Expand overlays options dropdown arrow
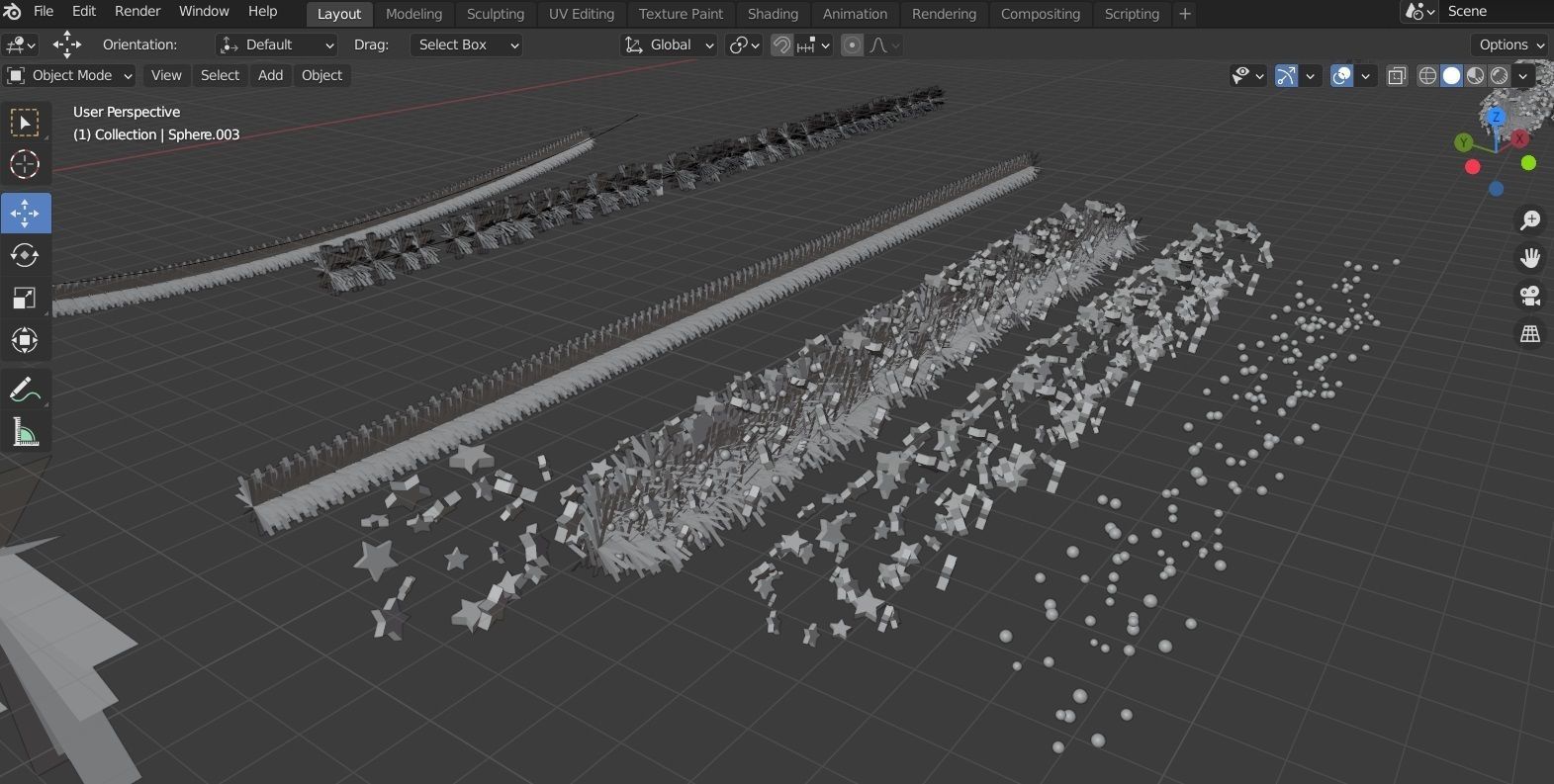 click(1366, 75)
